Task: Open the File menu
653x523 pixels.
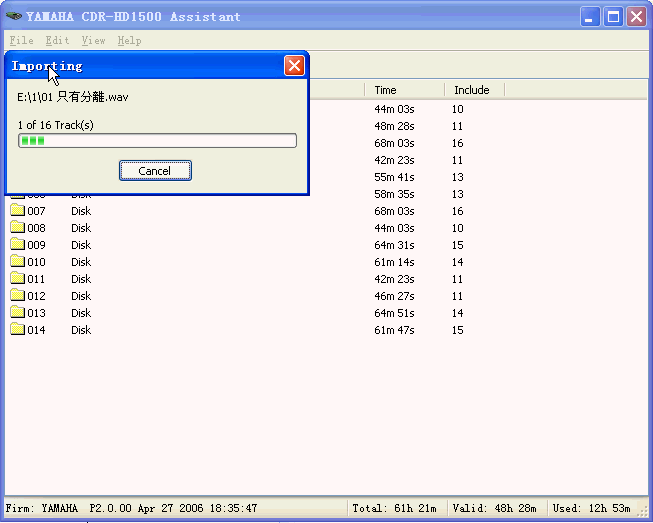Action: [x=22, y=40]
